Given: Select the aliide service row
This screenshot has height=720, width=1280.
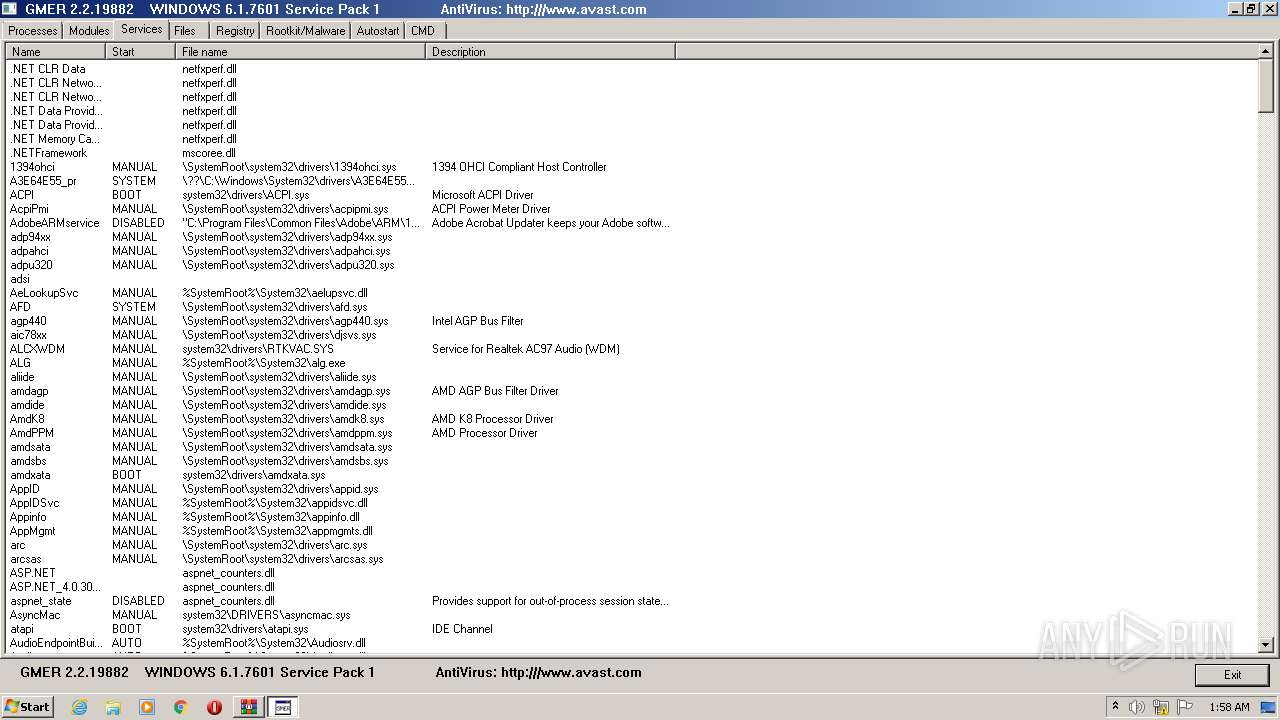Looking at the screenshot, I should (340, 377).
